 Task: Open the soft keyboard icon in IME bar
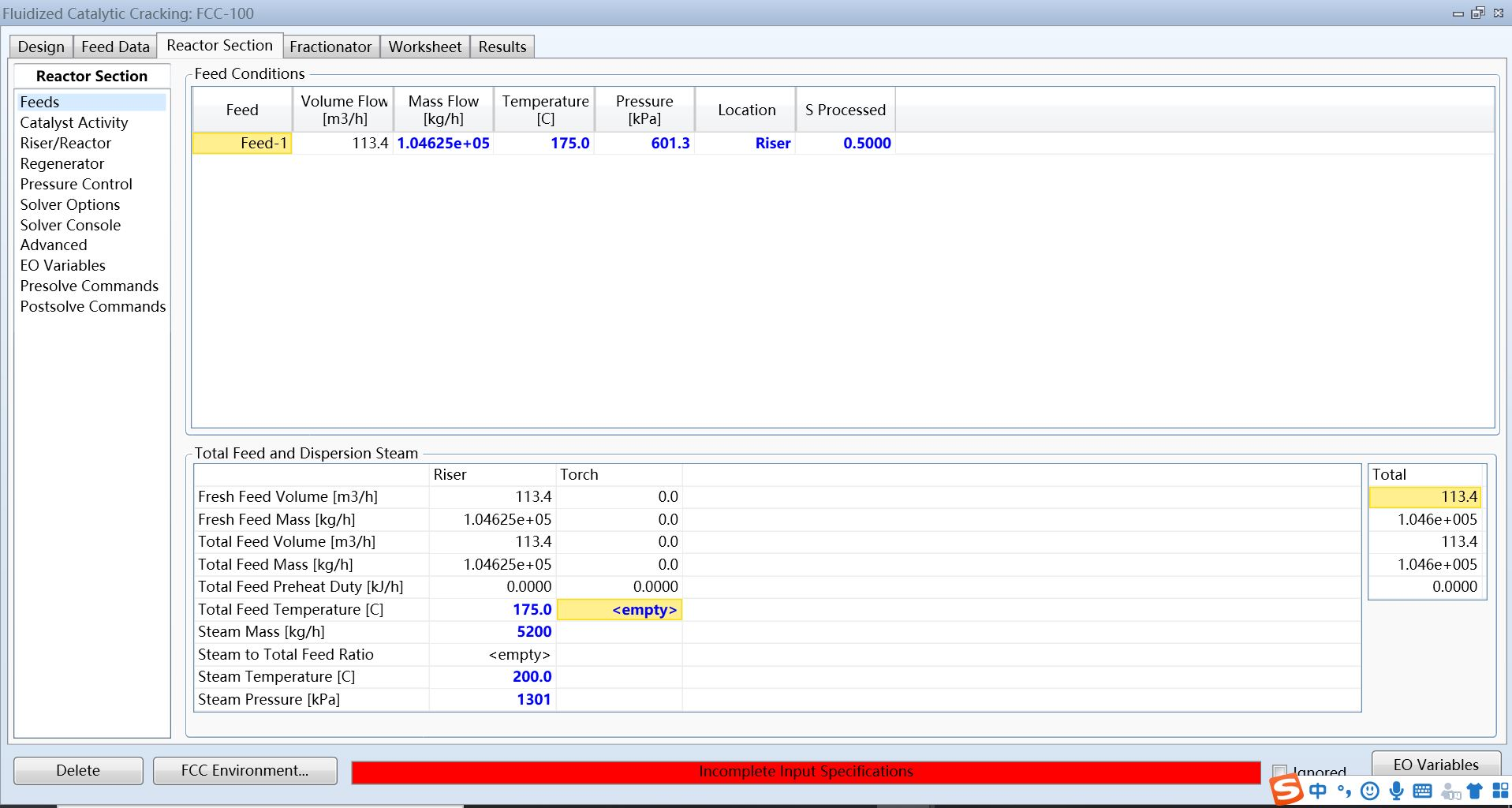tap(1423, 791)
